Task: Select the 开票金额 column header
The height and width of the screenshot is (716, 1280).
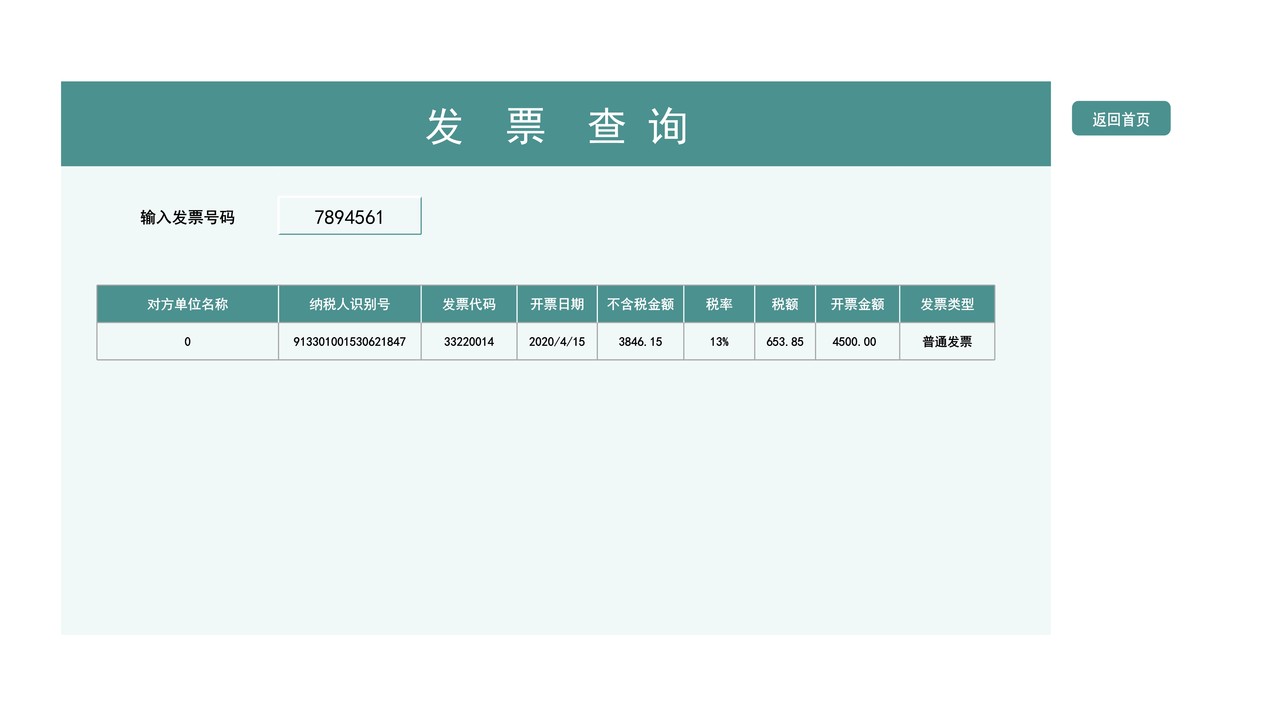Action: coord(857,304)
